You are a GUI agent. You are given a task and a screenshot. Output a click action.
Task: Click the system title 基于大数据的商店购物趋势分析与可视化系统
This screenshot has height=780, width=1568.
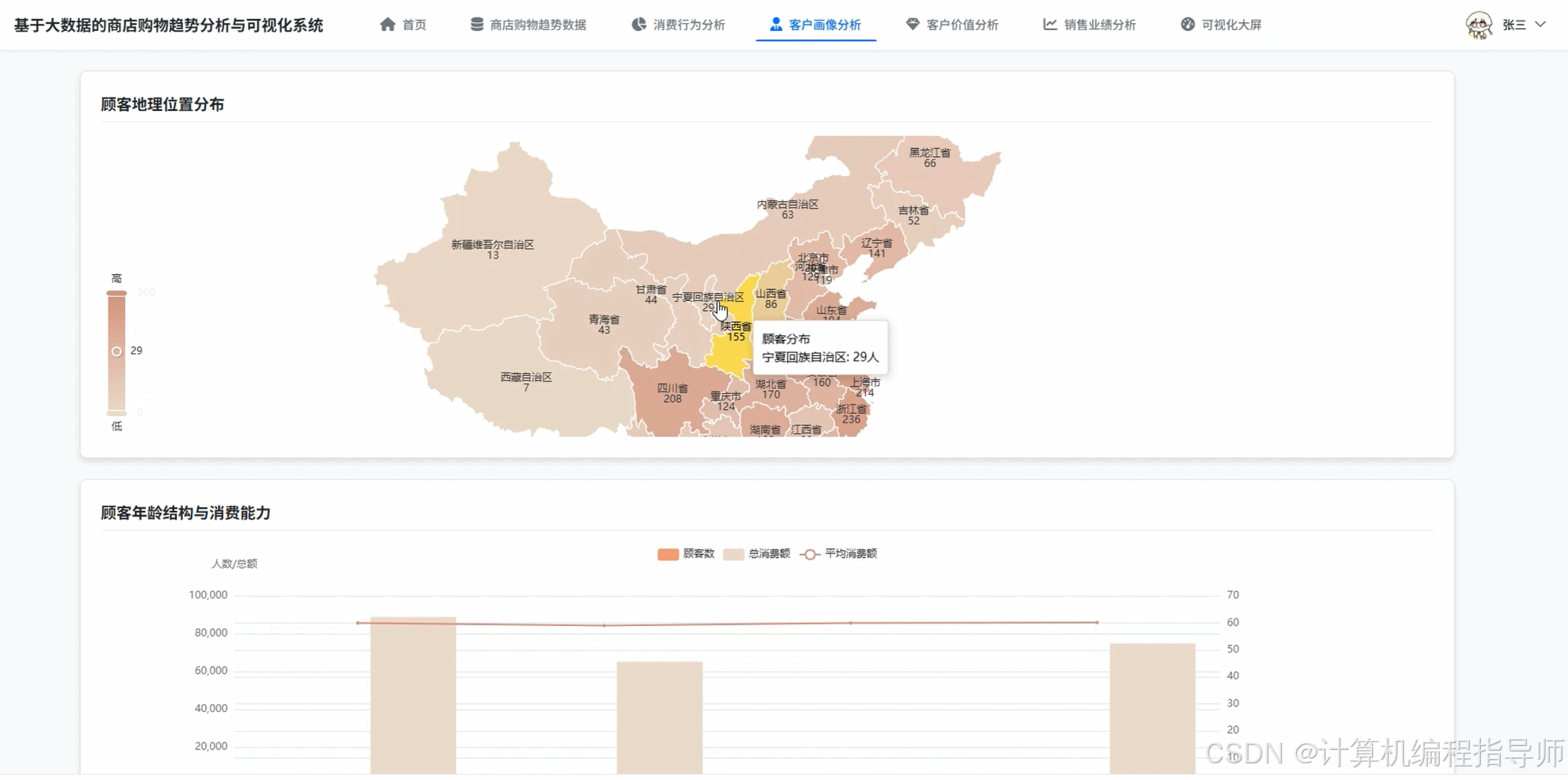[x=169, y=25]
